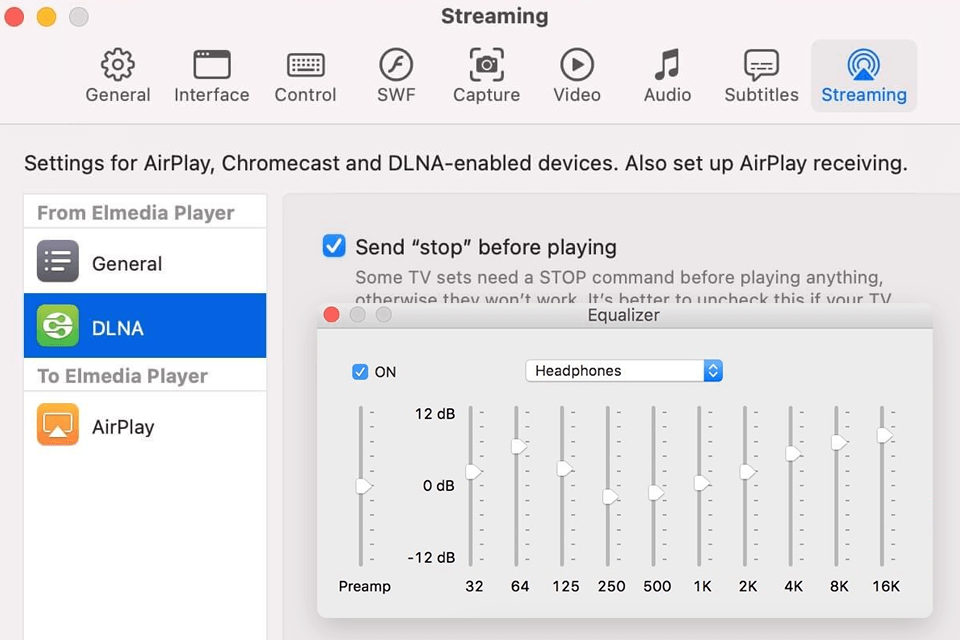Click the 1K band slider handle
The image size is (960, 640).
(702, 483)
